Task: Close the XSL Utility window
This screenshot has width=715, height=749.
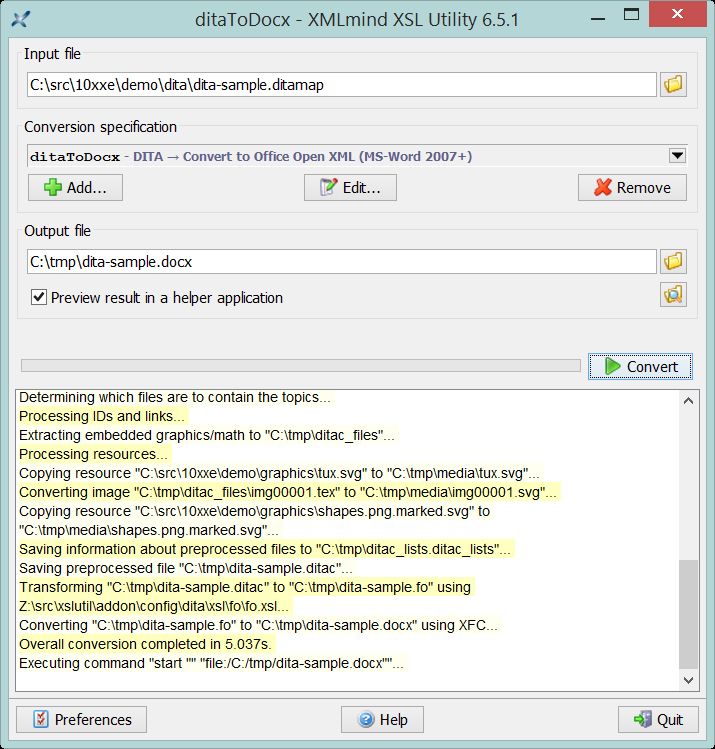Action: pos(677,14)
